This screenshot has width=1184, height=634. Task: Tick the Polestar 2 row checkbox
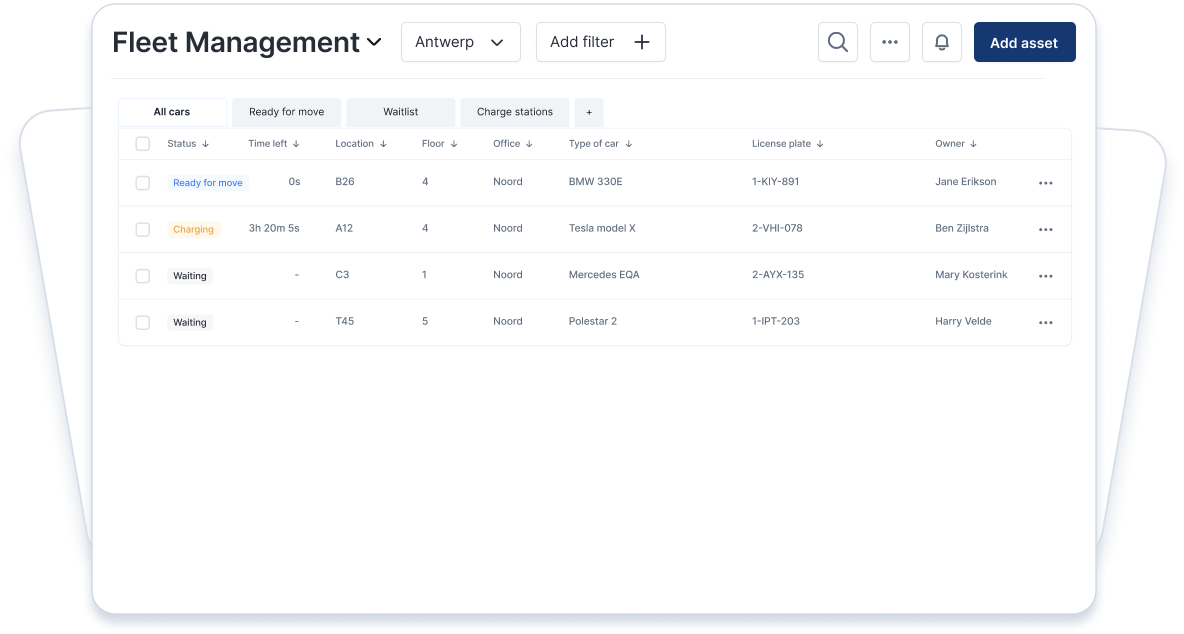click(x=143, y=322)
